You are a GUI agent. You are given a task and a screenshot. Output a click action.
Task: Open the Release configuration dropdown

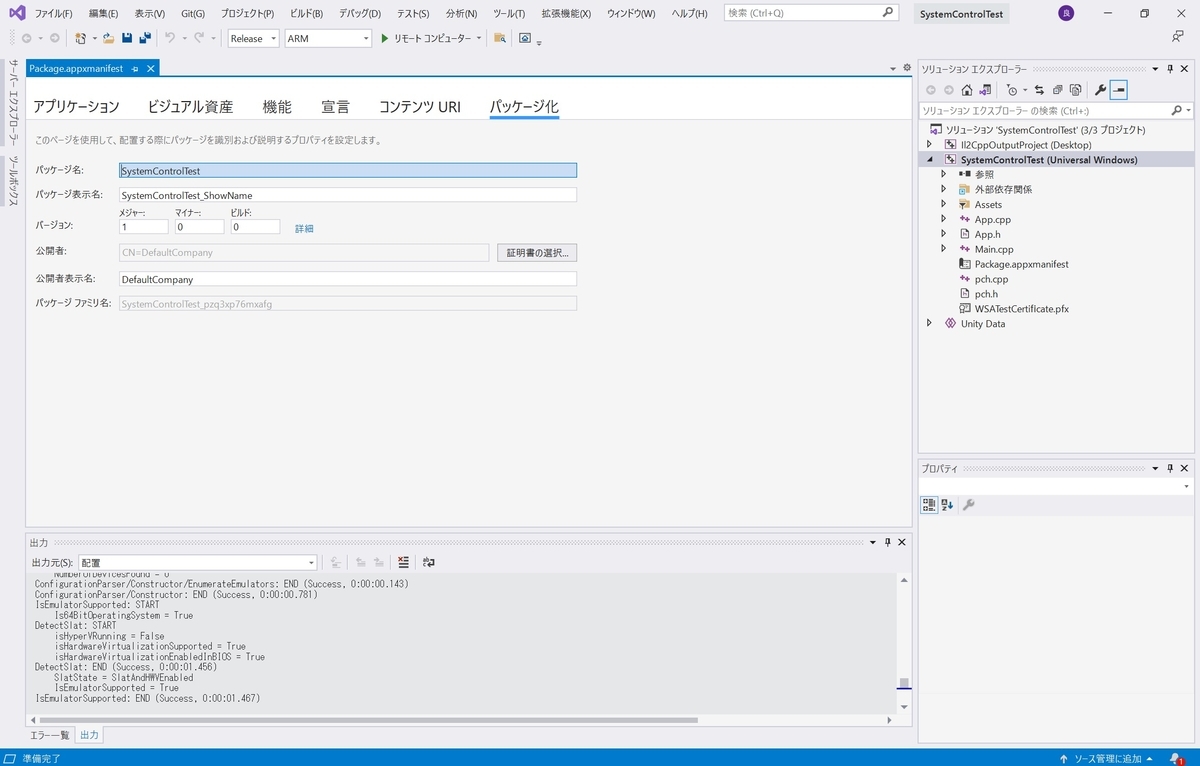tap(253, 38)
